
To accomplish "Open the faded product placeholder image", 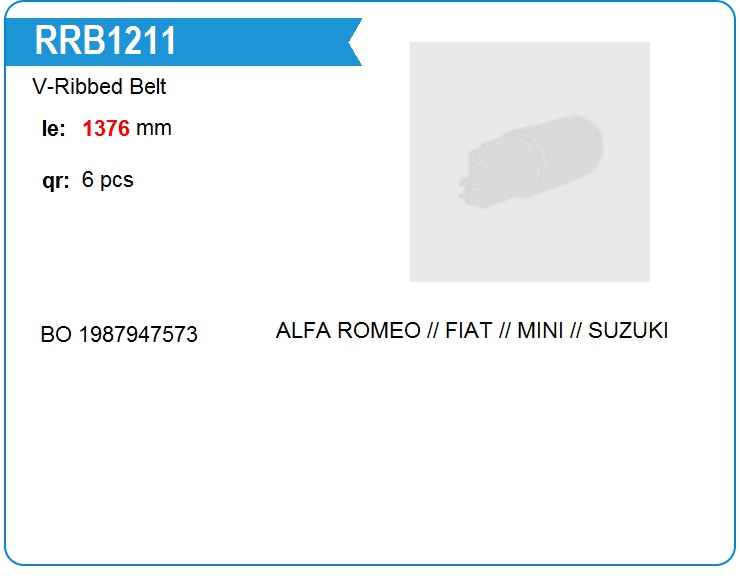I will [530, 162].
